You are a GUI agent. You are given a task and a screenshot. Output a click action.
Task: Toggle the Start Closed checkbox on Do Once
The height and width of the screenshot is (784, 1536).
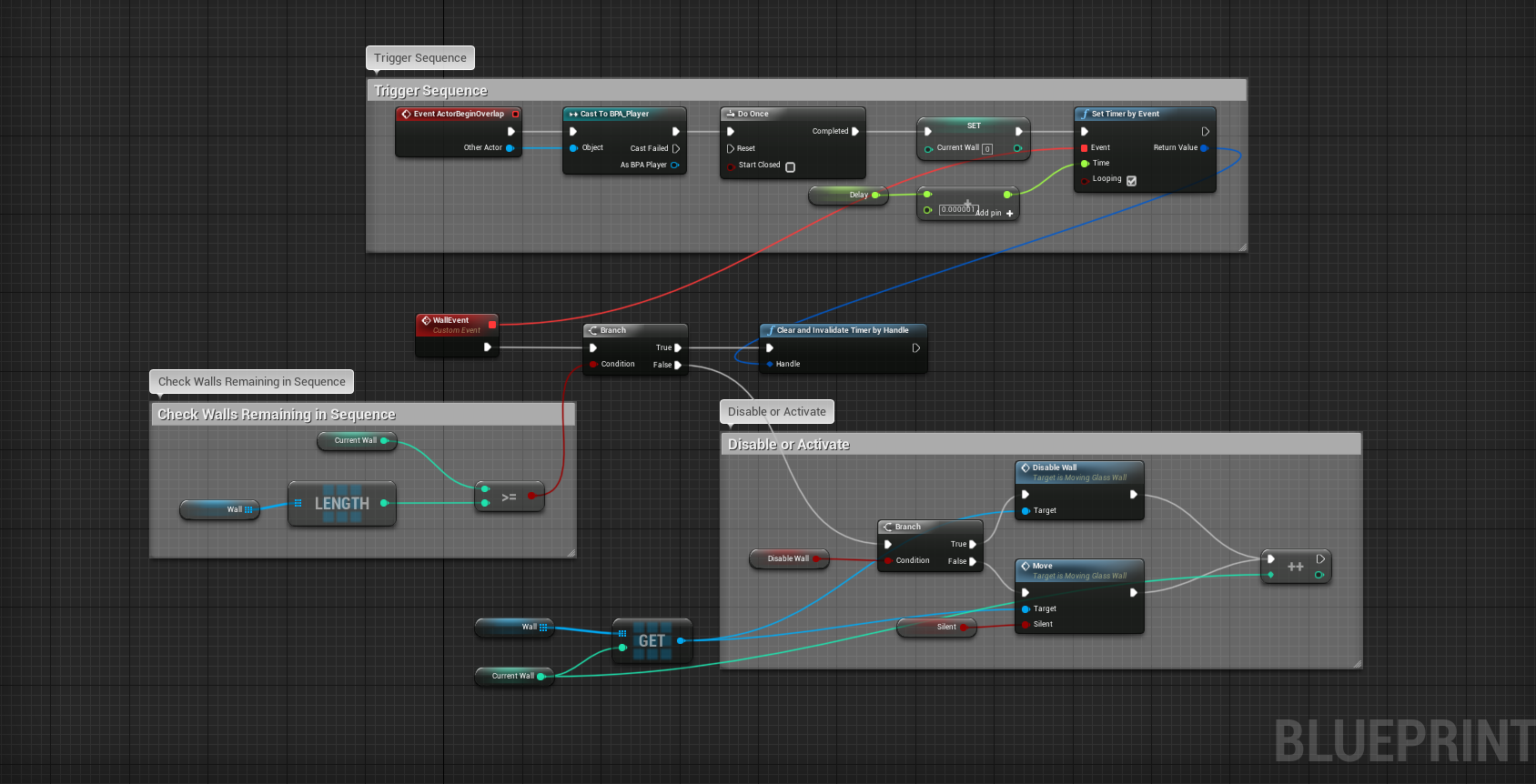pos(790,166)
